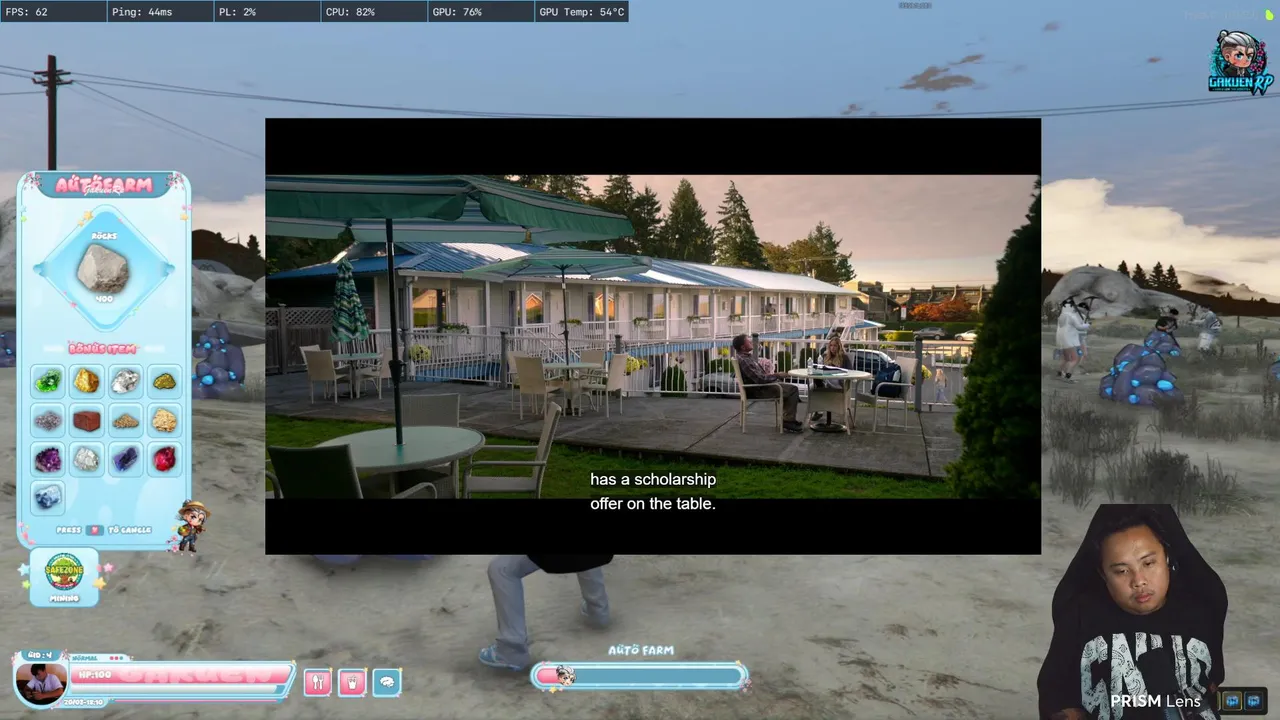Click the purple amethyst bonus item
1280x720 pixels.
[48, 459]
